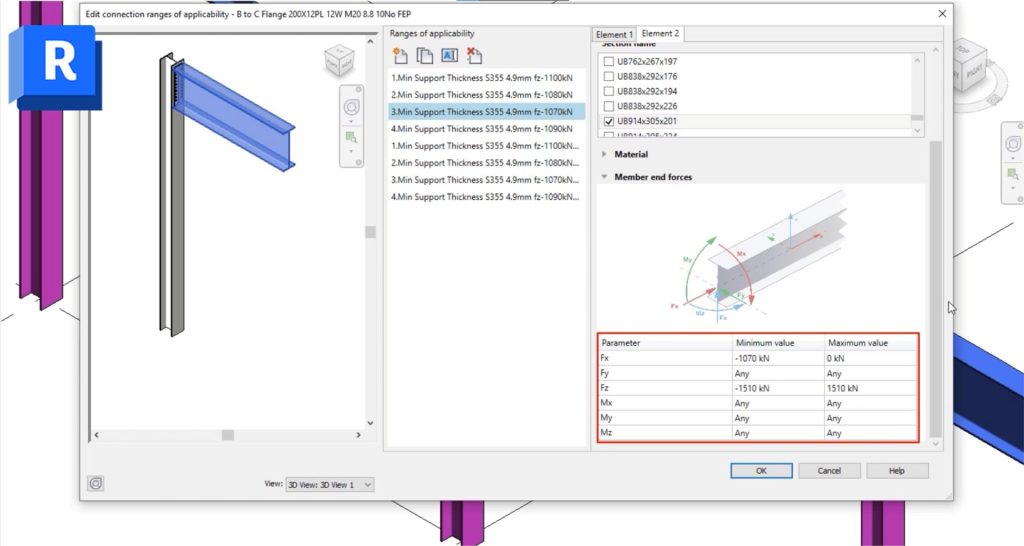Check the UB762x267x197 section checkbox
The image size is (1024, 546).
pos(609,61)
